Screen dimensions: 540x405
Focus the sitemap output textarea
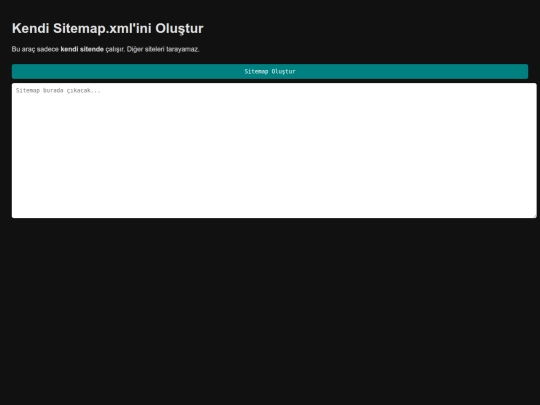click(x=274, y=150)
